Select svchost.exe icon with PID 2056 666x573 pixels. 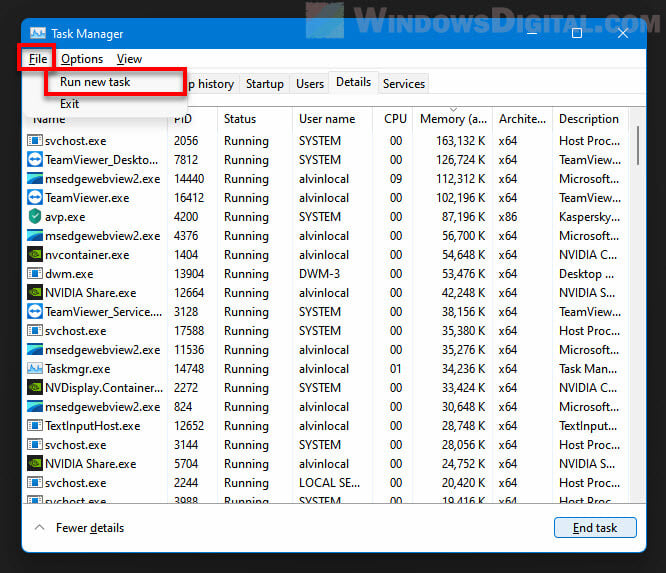35,141
